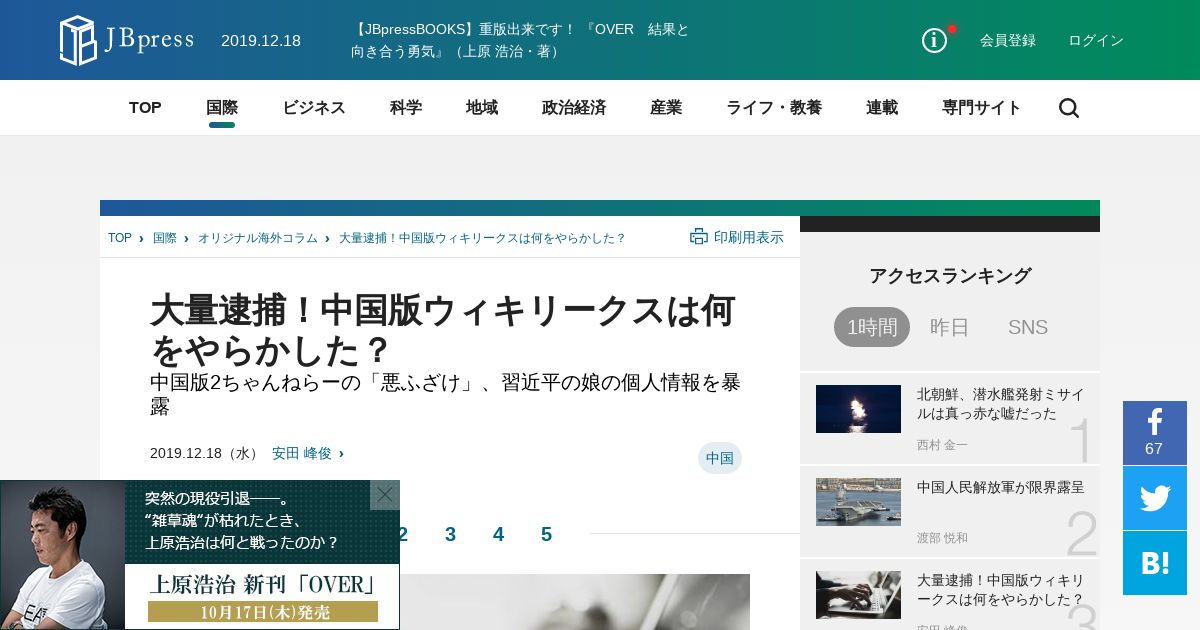Open author 安田 峰俊 profile
This screenshot has width=1200, height=630.
(x=302, y=453)
